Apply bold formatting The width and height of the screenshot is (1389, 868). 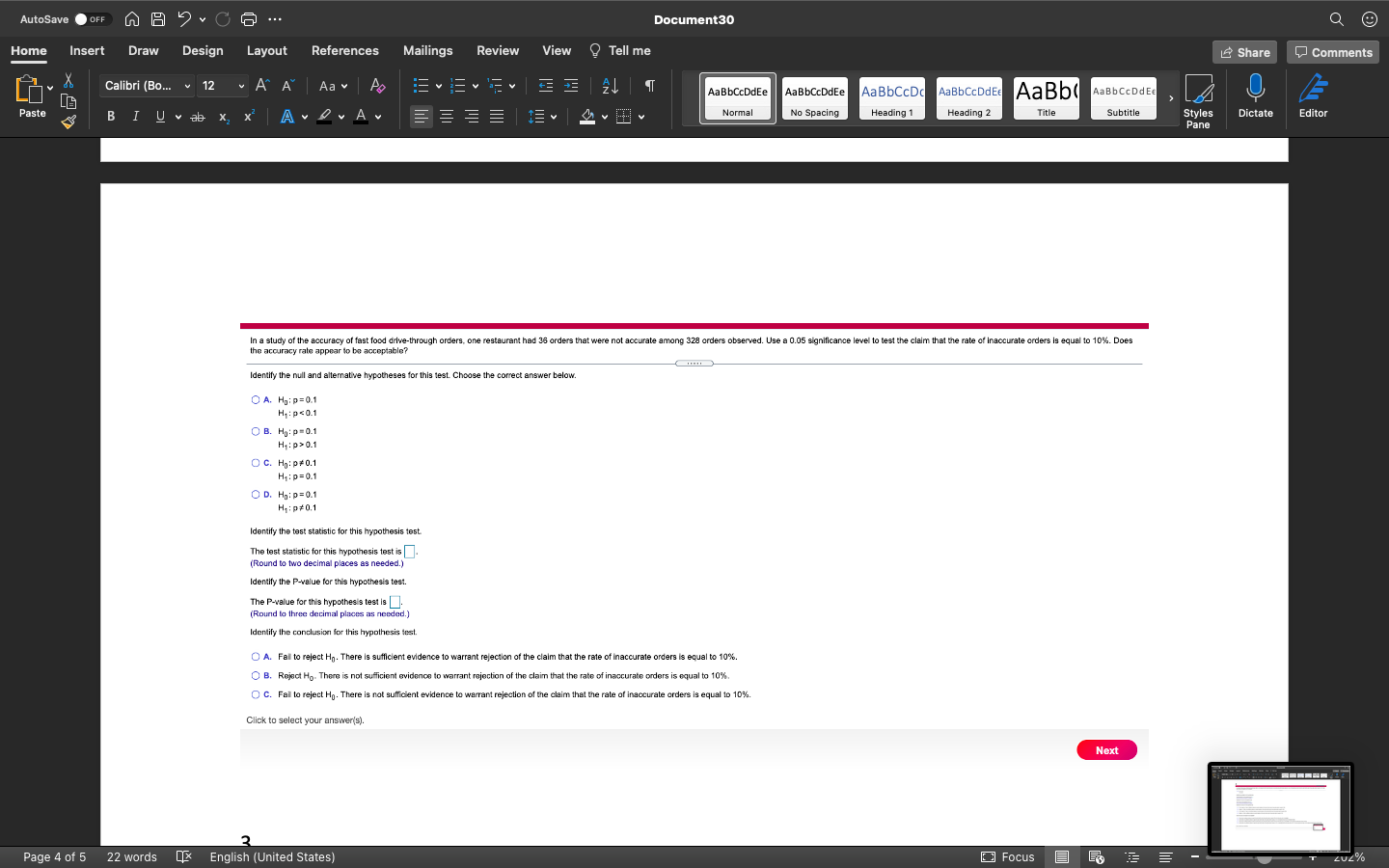(x=111, y=117)
